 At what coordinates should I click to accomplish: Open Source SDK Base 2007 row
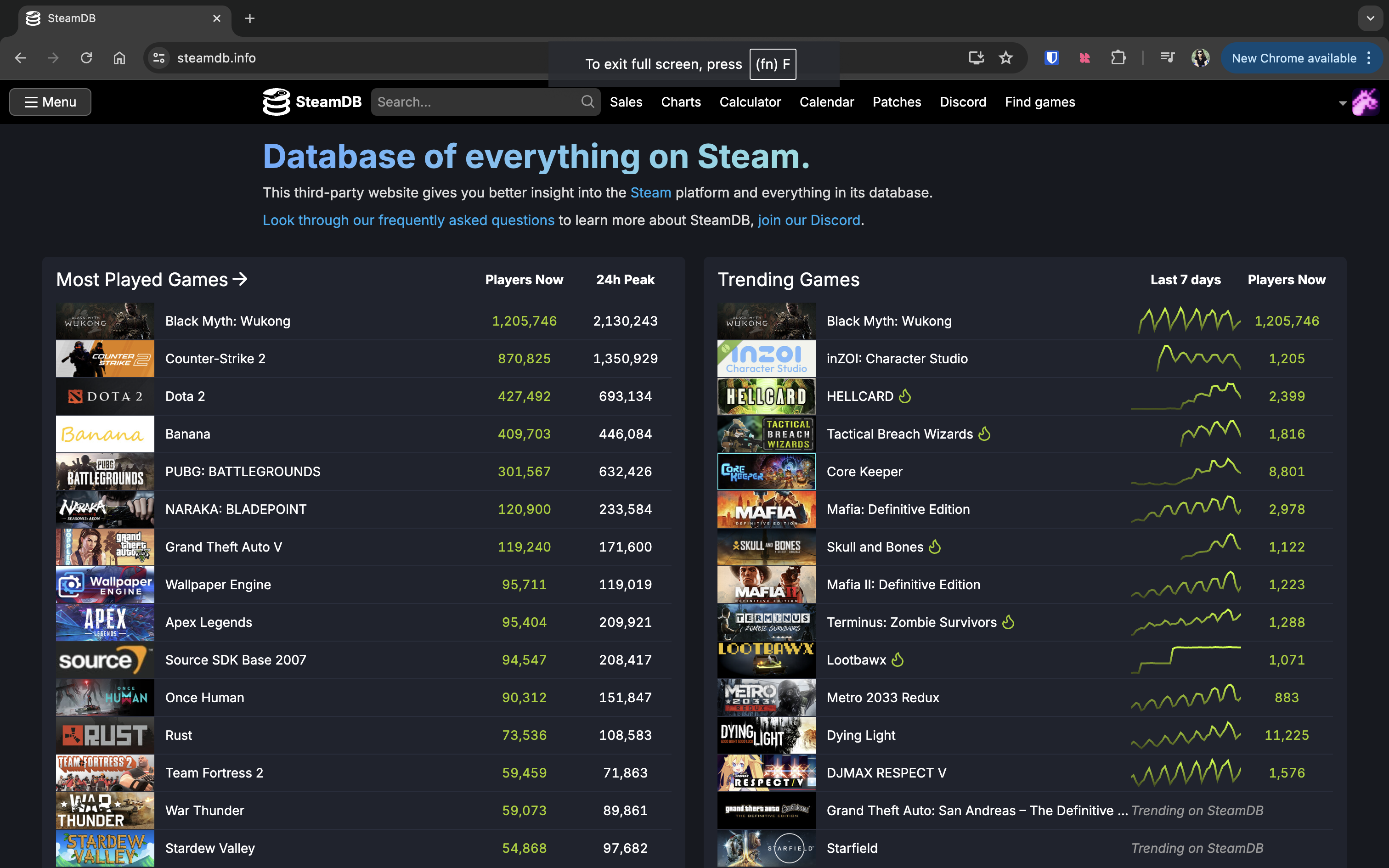tap(364, 659)
